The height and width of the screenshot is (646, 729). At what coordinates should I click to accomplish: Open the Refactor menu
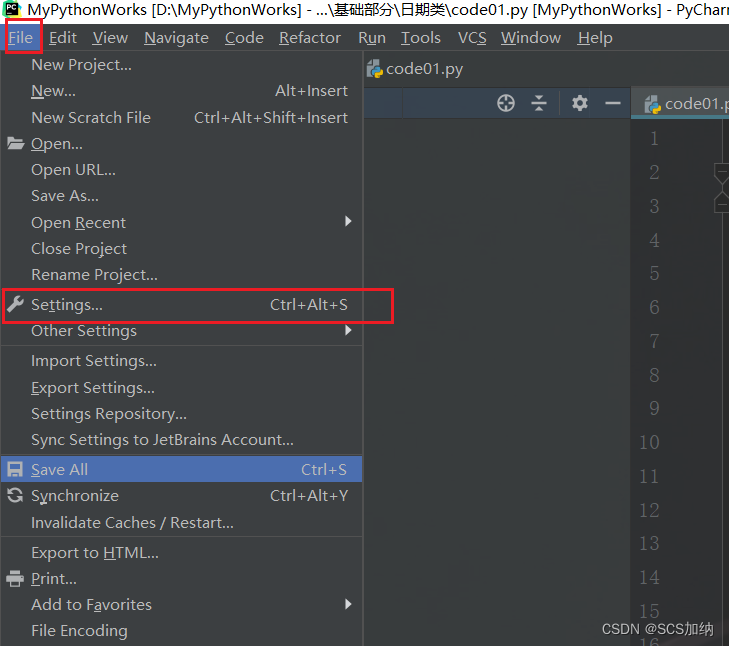(x=310, y=38)
